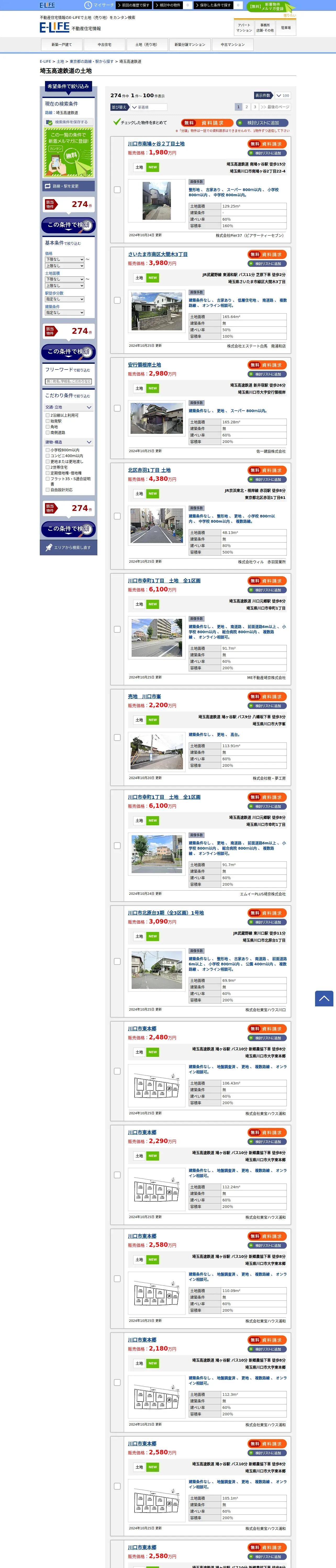This screenshot has width=336, height=1568.
Task: Open 価格 上限なし dropdown
Action: [x=65, y=266]
